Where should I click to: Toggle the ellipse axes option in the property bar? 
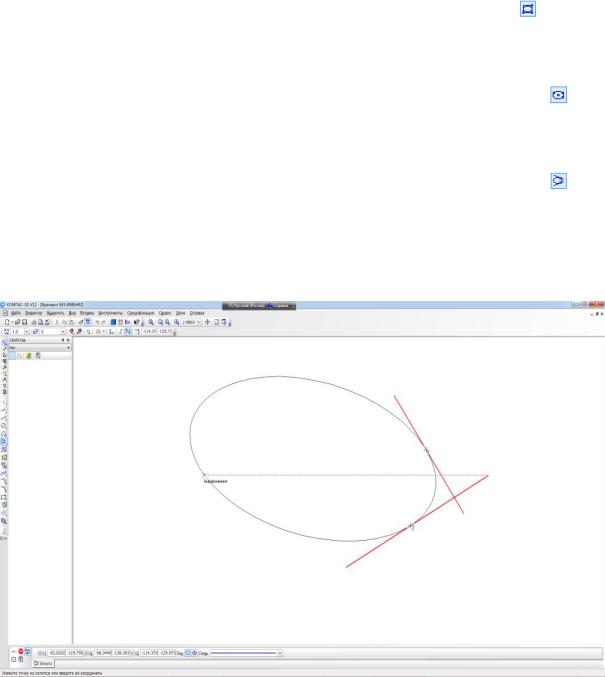[x=189, y=652]
